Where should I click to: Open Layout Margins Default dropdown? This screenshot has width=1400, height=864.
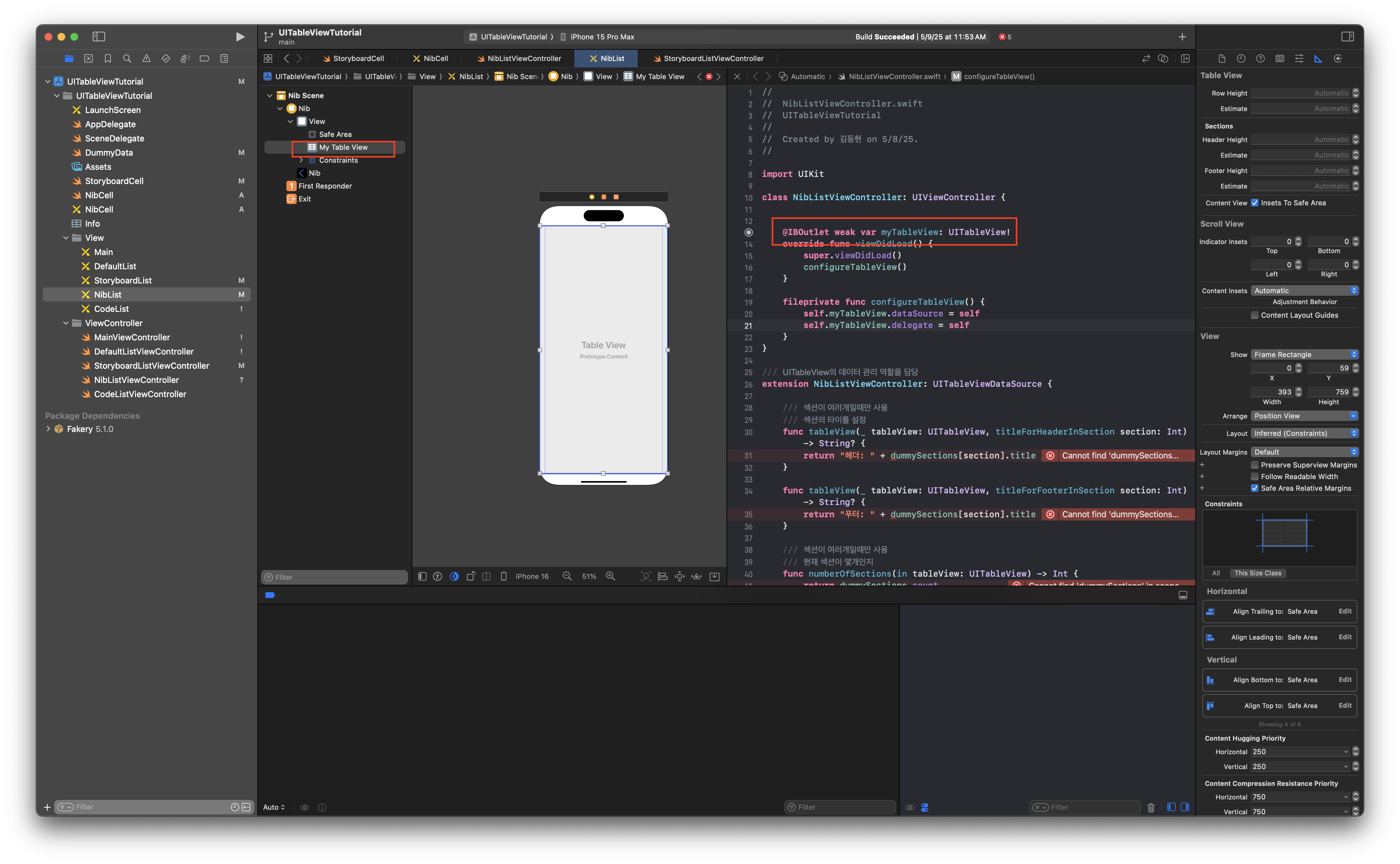click(1304, 452)
